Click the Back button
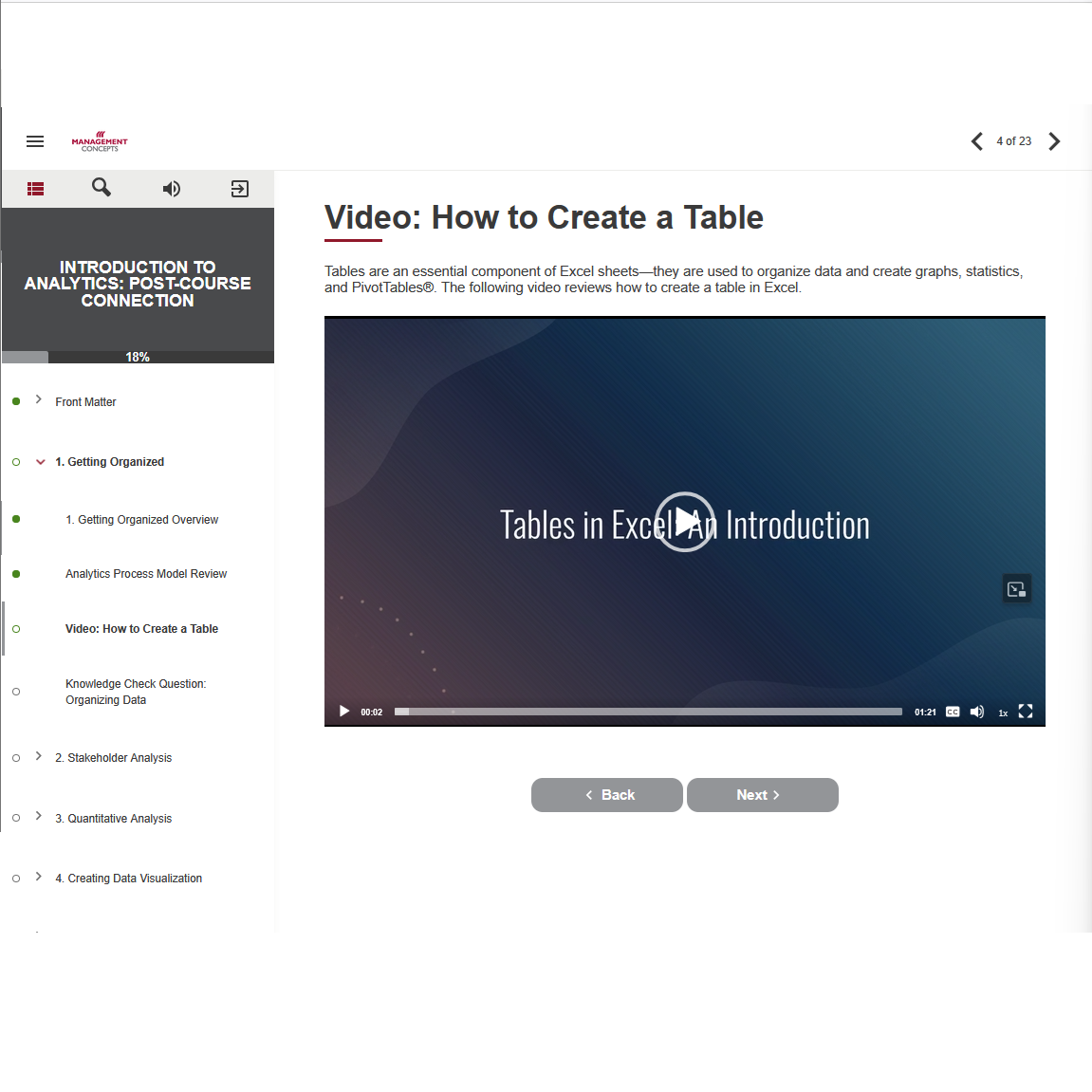 click(606, 795)
